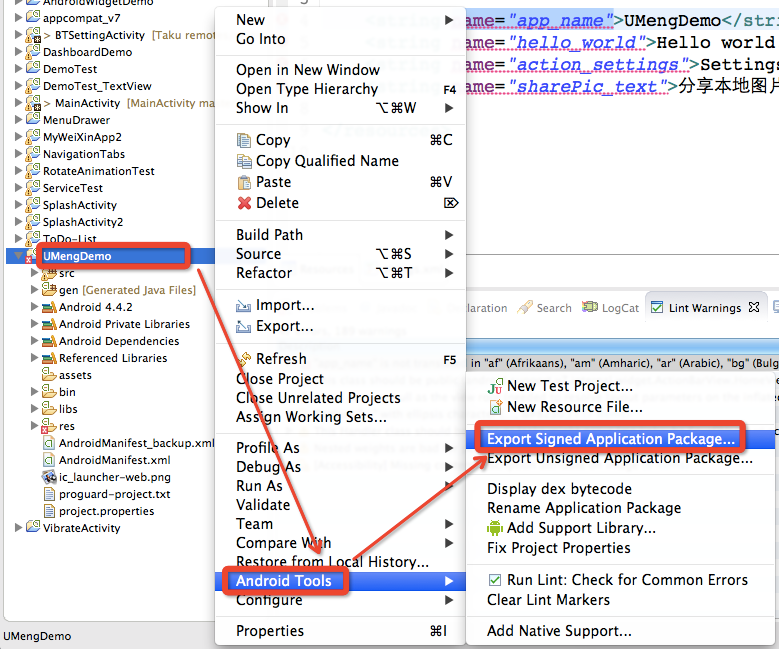This screenshot has height=649, width=779.
Task: Click the assets folder icon
Action: point(49,374)
